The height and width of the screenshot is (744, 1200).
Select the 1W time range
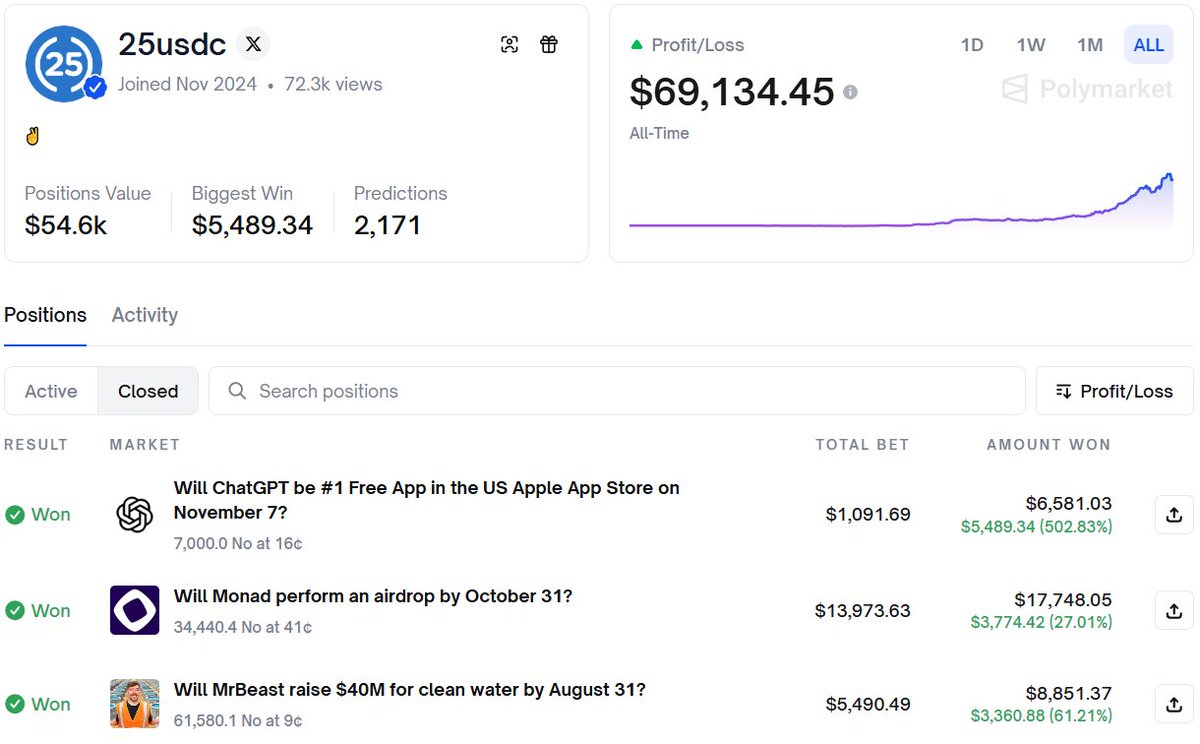[x=1031, y=45]
